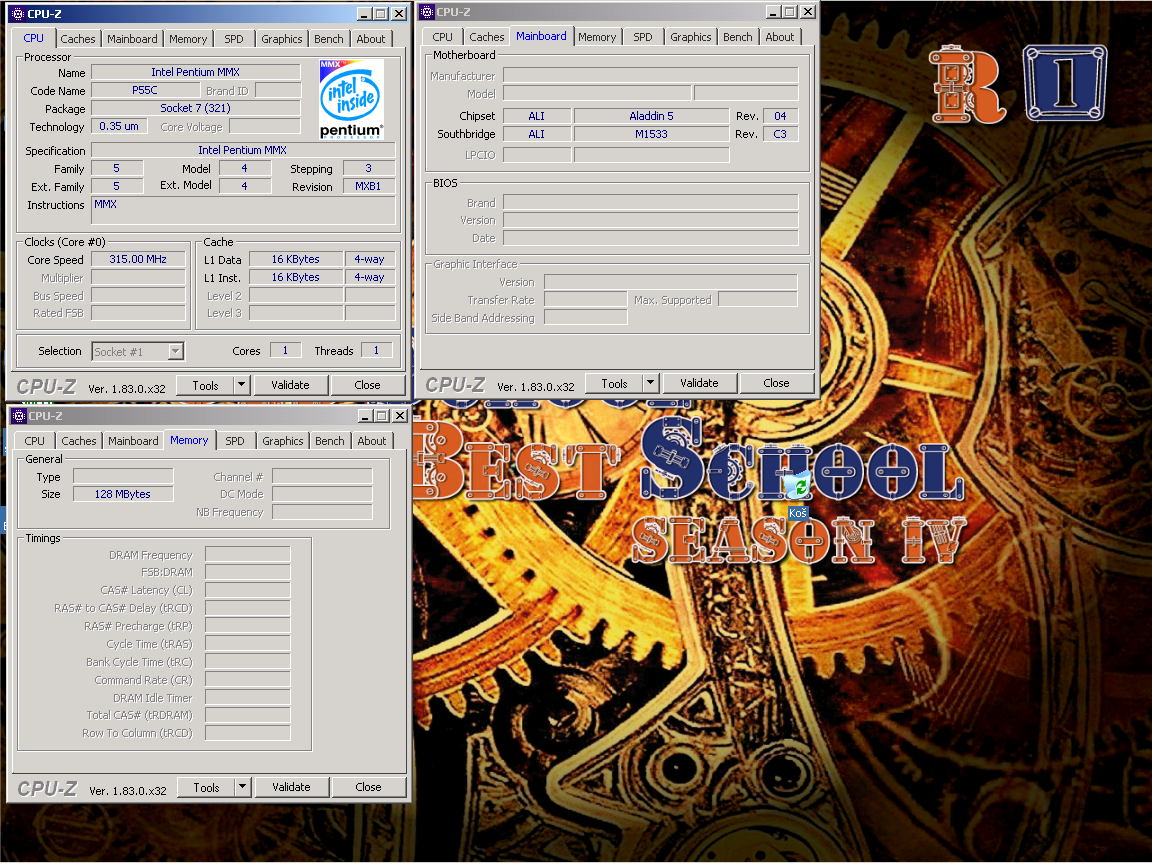Click Validate in the Memory window

click(291, 787)
